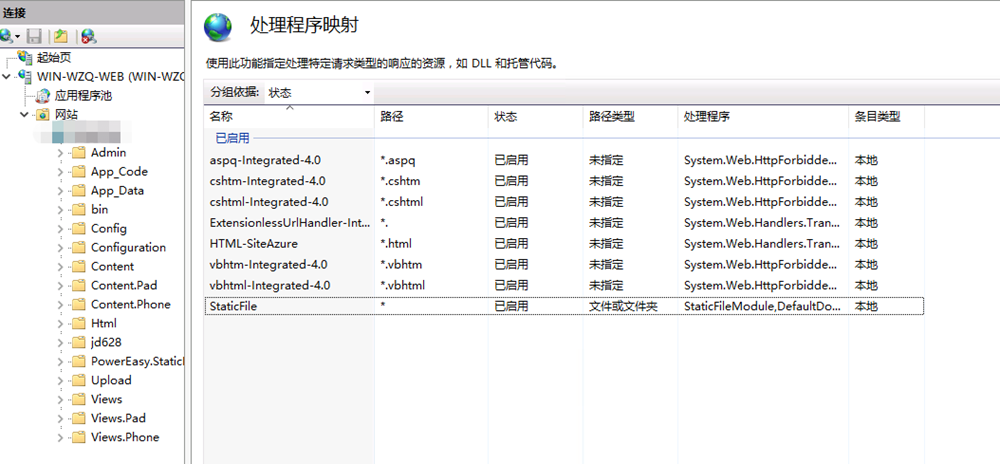Click the 网站 sites folder icon
1000x464 pixels.
tap(42, 115)
